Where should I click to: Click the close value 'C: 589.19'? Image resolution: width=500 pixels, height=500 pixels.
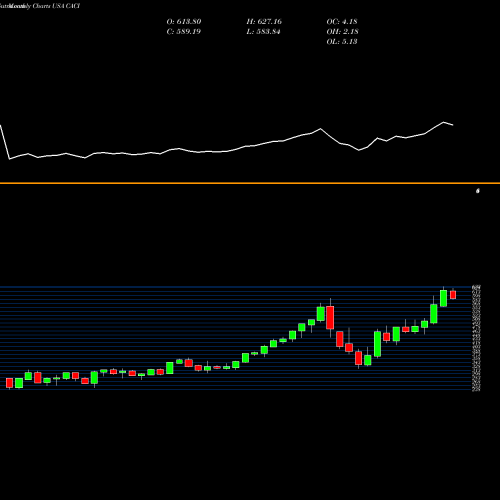(184, 32)
